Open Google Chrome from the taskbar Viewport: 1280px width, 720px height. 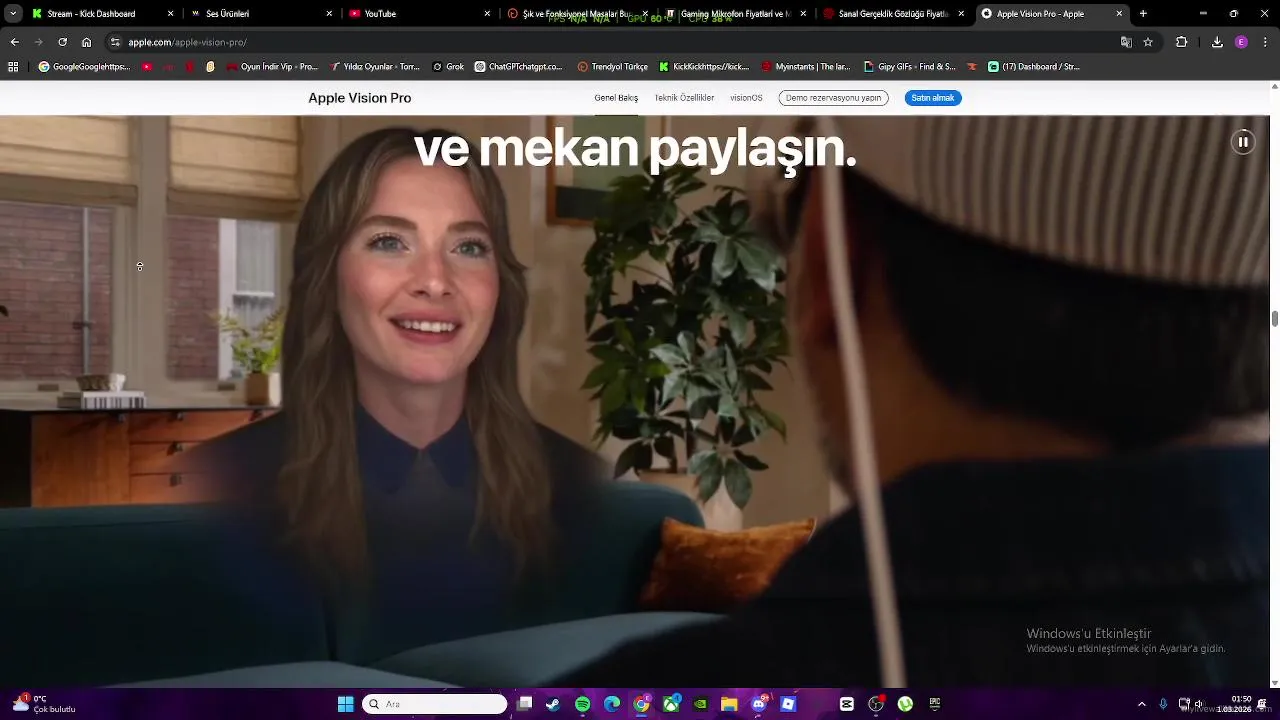pyautogui.click(x=641, y=704)
